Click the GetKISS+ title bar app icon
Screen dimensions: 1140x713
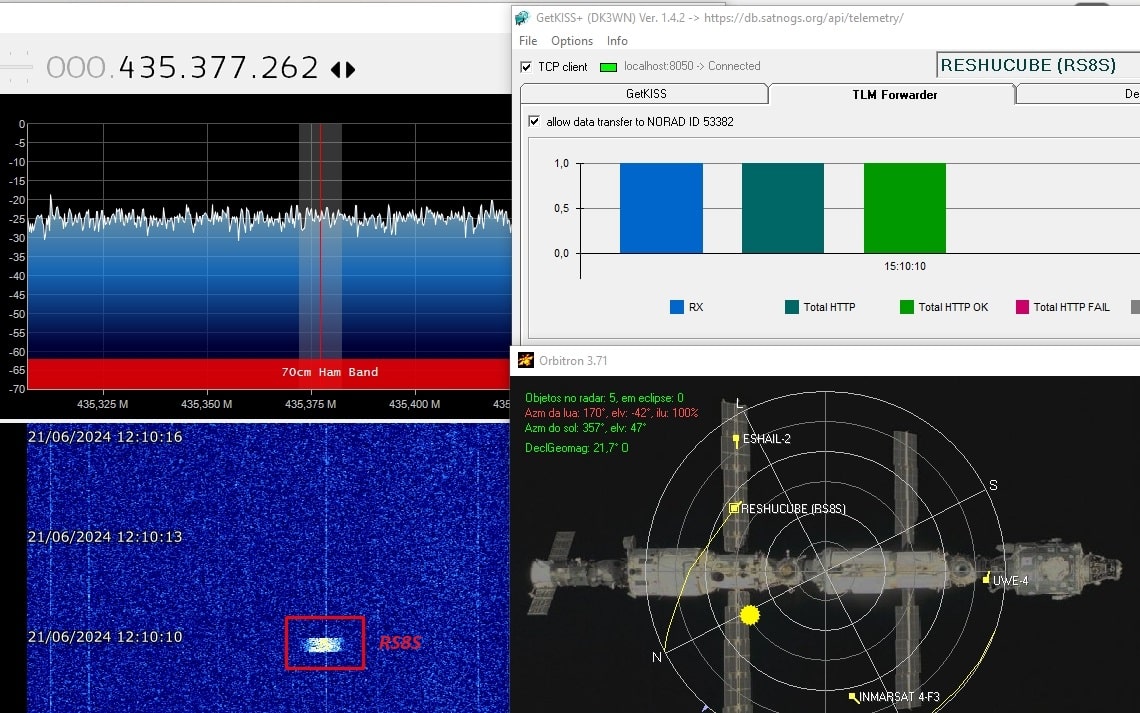524,17
